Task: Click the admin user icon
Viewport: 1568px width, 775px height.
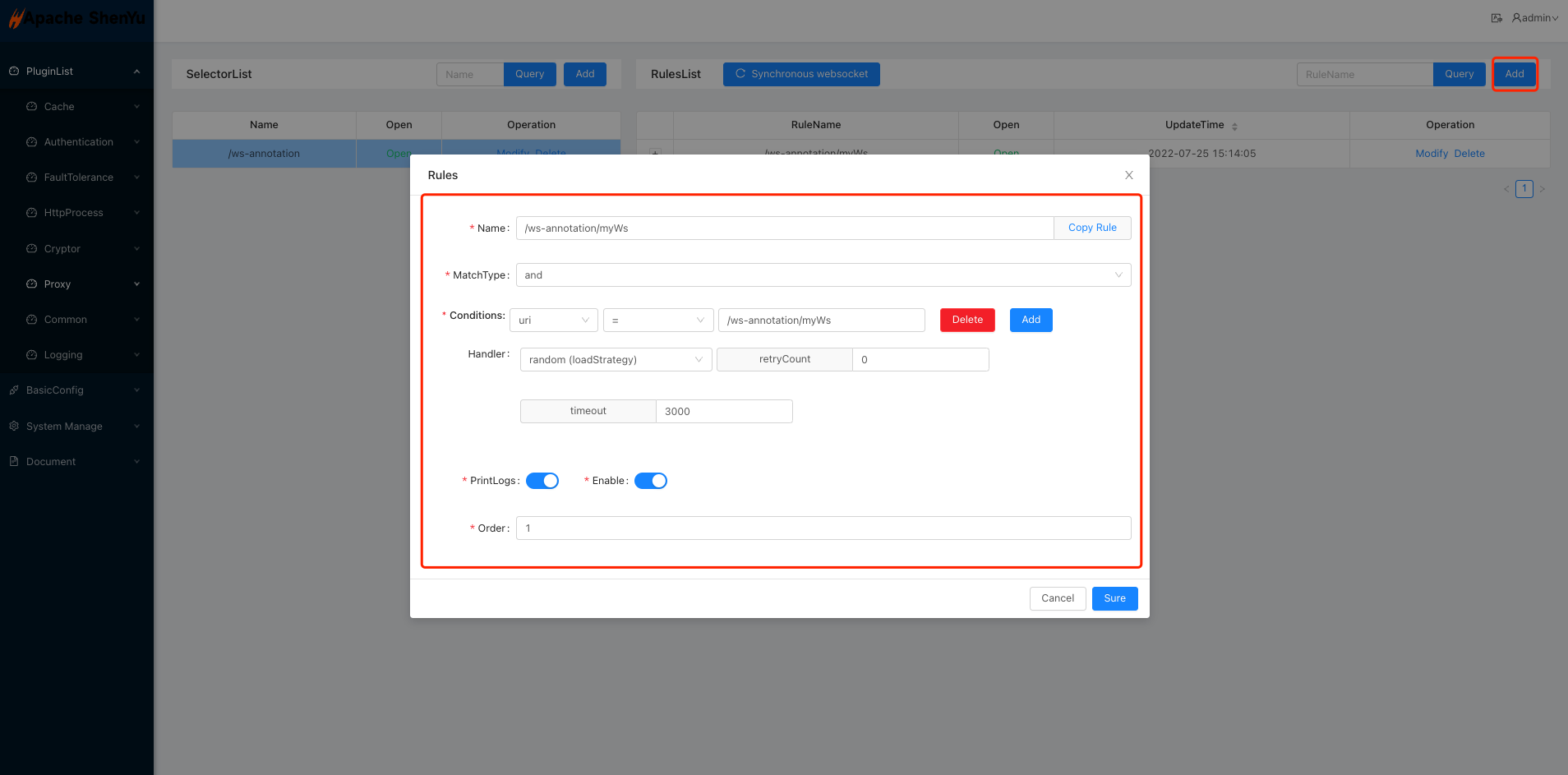Action: coord(1516,18)
